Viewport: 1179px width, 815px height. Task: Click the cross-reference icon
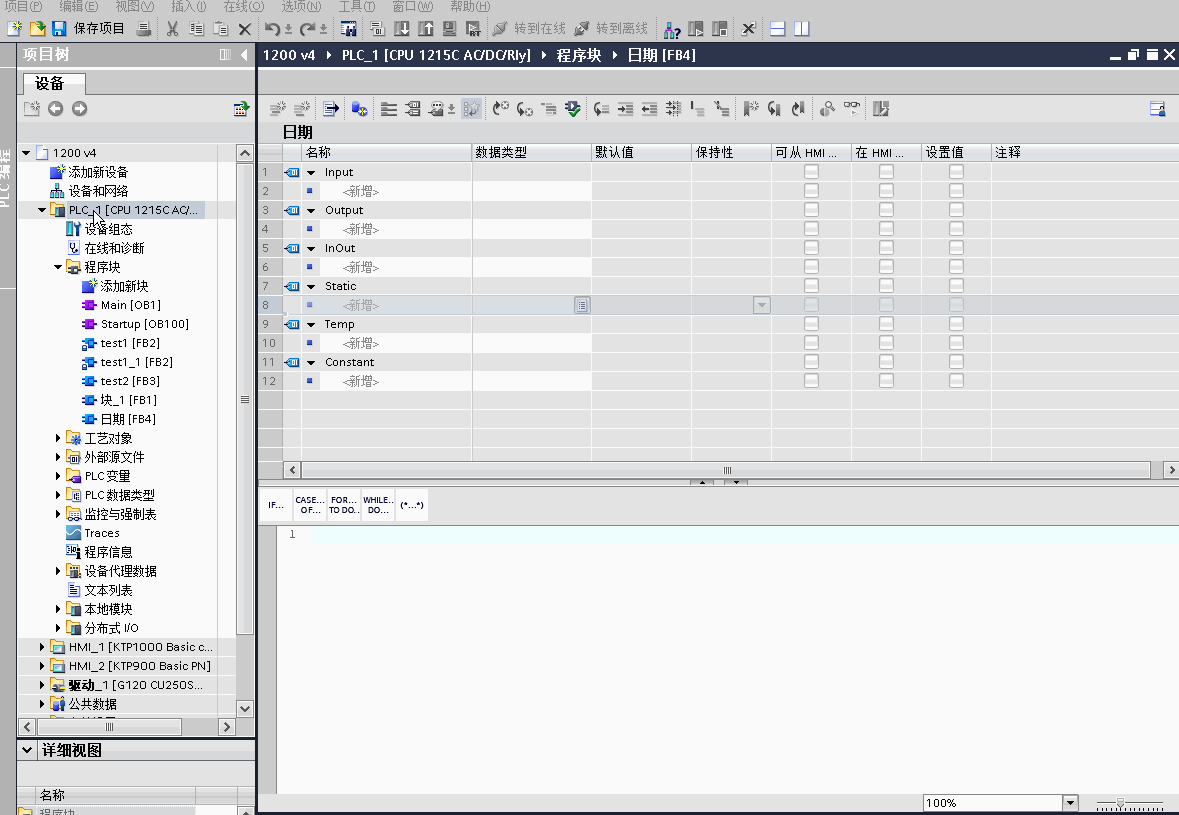(x=748, y=29)
